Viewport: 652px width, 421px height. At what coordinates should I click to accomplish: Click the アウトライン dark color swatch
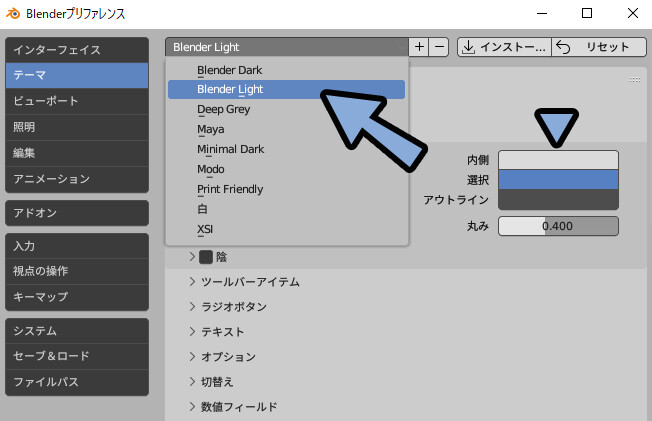pos(558,199)
